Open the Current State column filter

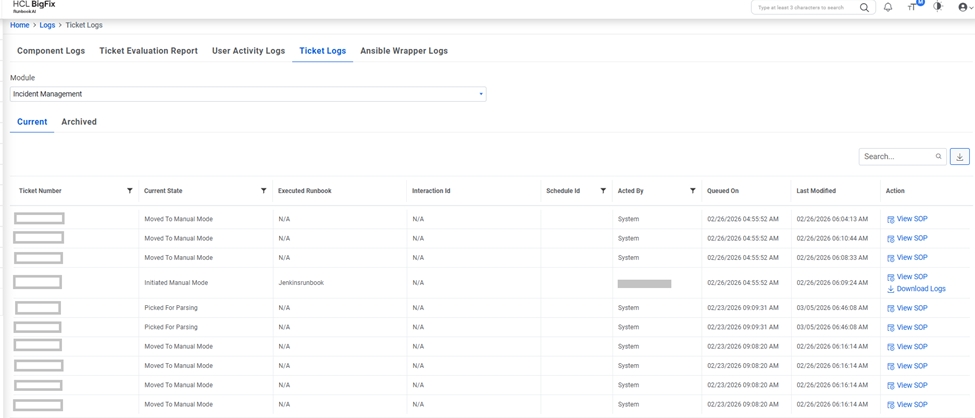pos(264,191)
